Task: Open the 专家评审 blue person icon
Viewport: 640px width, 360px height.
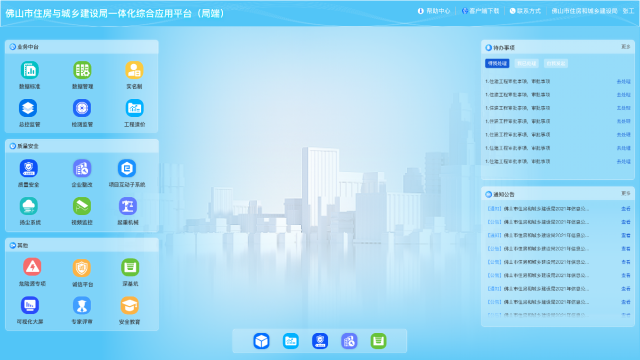Action: click(82, 305)
